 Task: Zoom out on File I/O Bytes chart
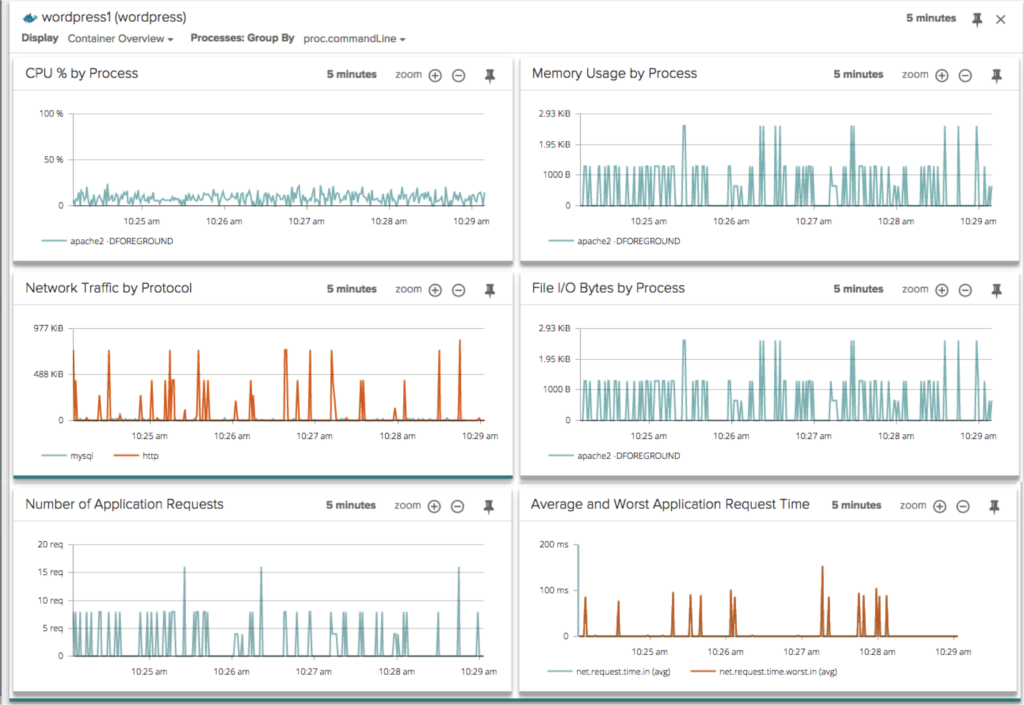(x=965, y=290)
